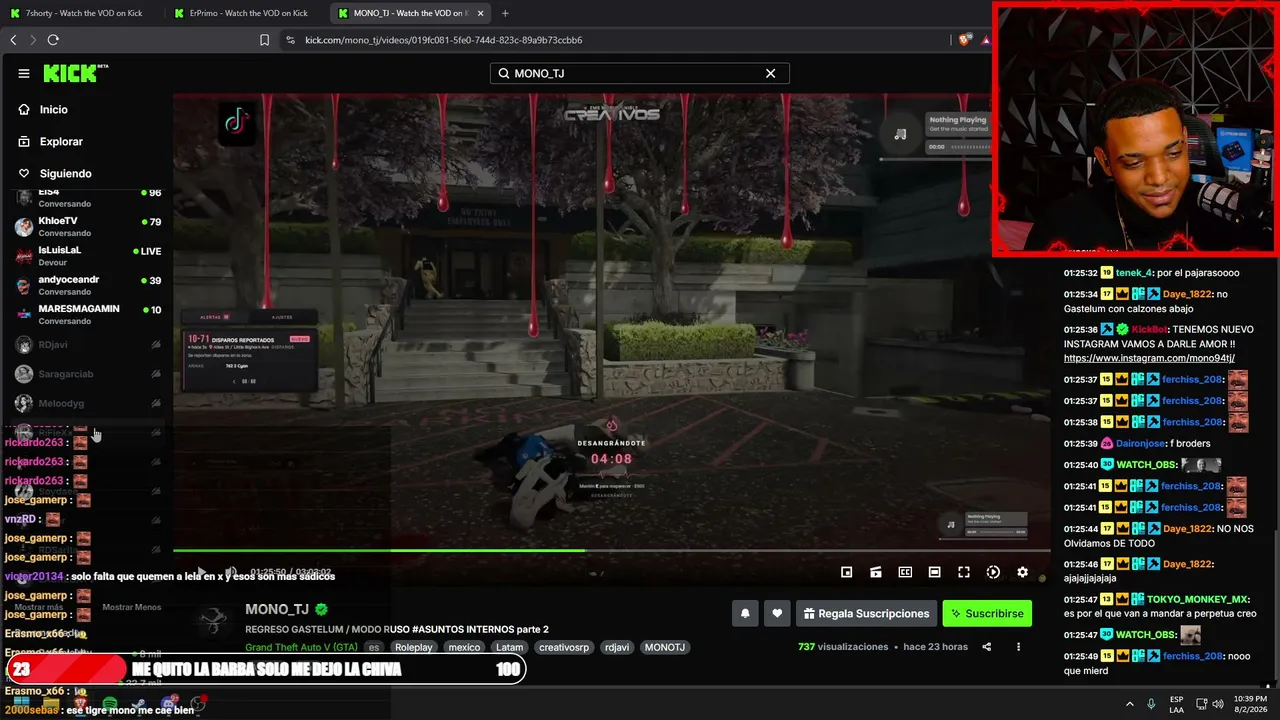Toggle notification bell for MONO_TJ

(745, 613)
